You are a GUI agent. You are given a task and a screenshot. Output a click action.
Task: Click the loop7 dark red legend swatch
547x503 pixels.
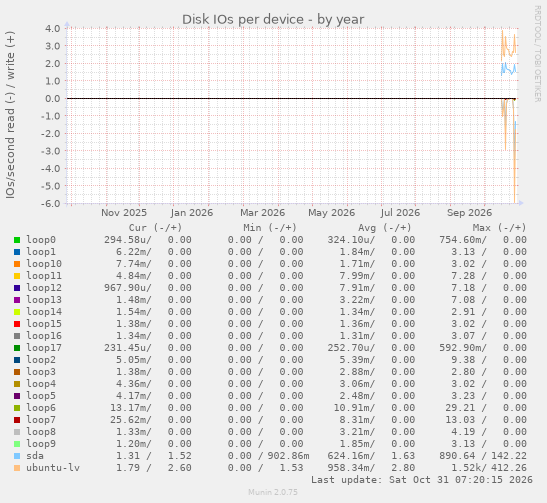coord(17,420)
